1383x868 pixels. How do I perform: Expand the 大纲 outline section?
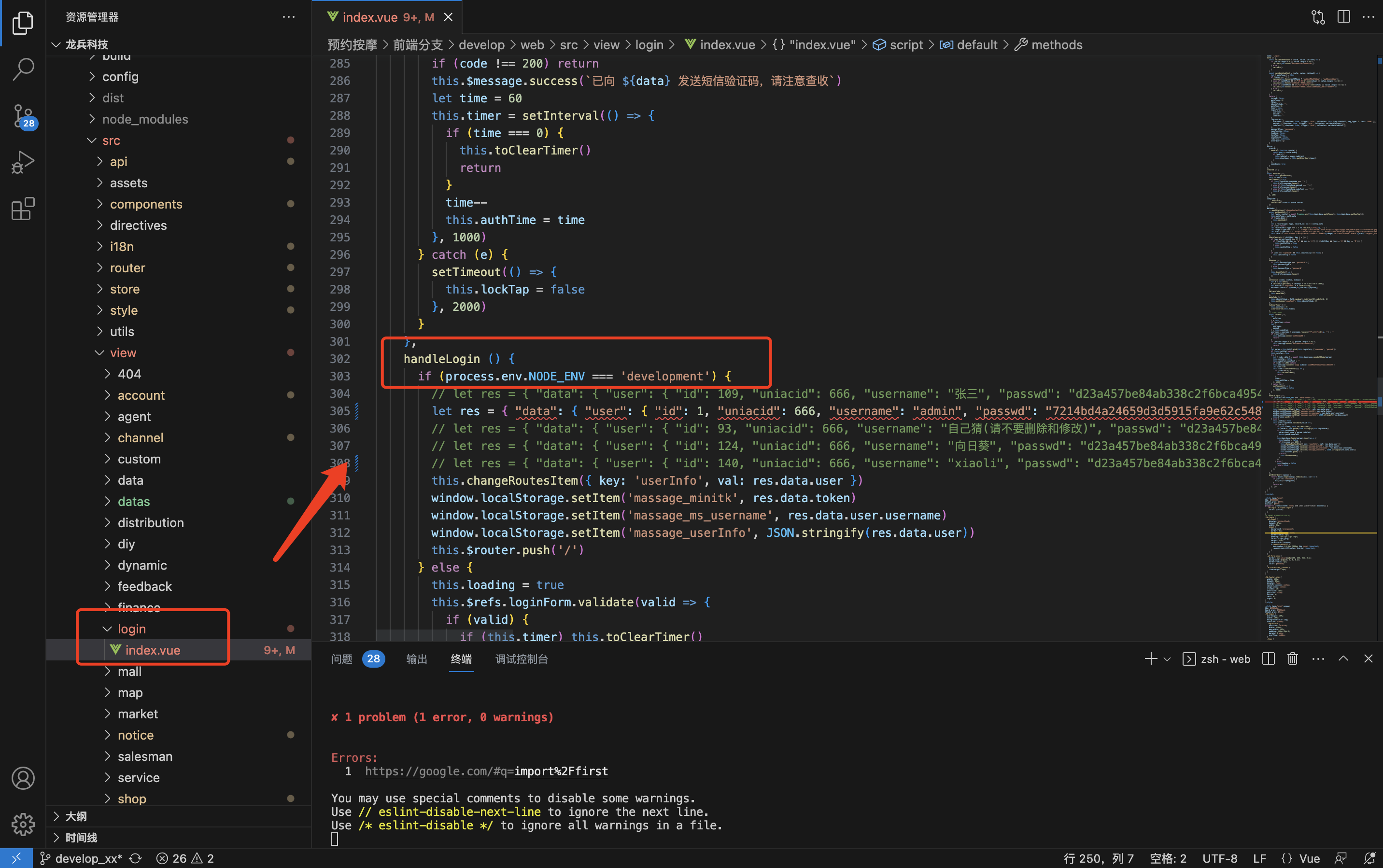point(76,816)
